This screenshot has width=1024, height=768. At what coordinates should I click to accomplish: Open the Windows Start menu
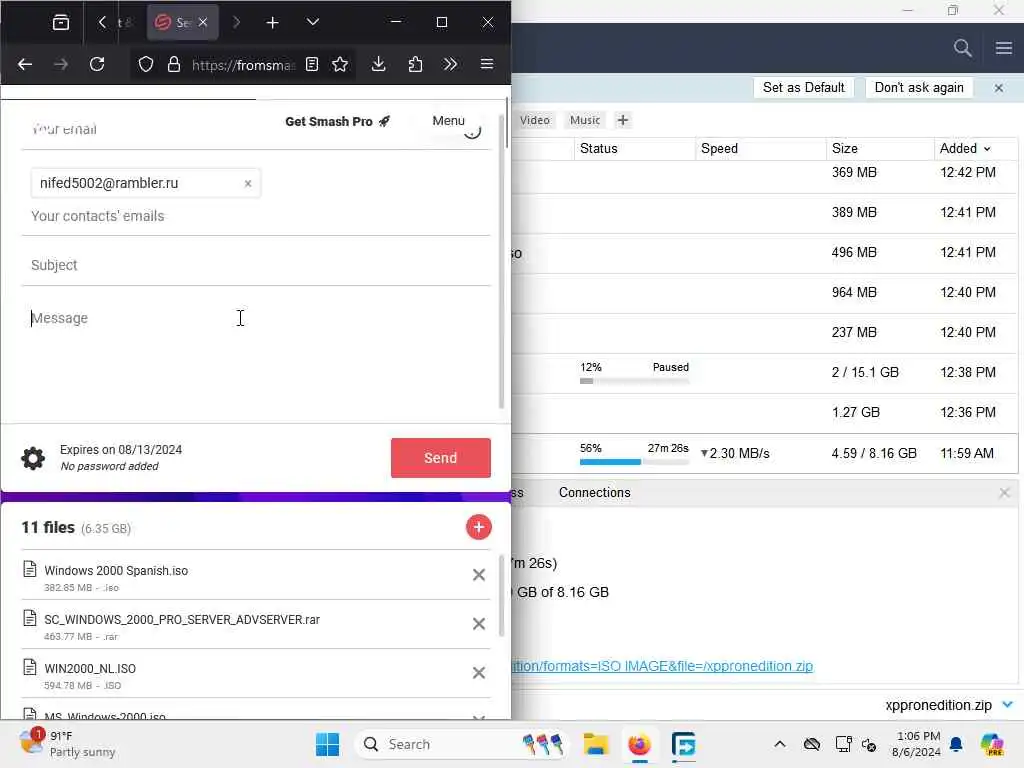327,744
